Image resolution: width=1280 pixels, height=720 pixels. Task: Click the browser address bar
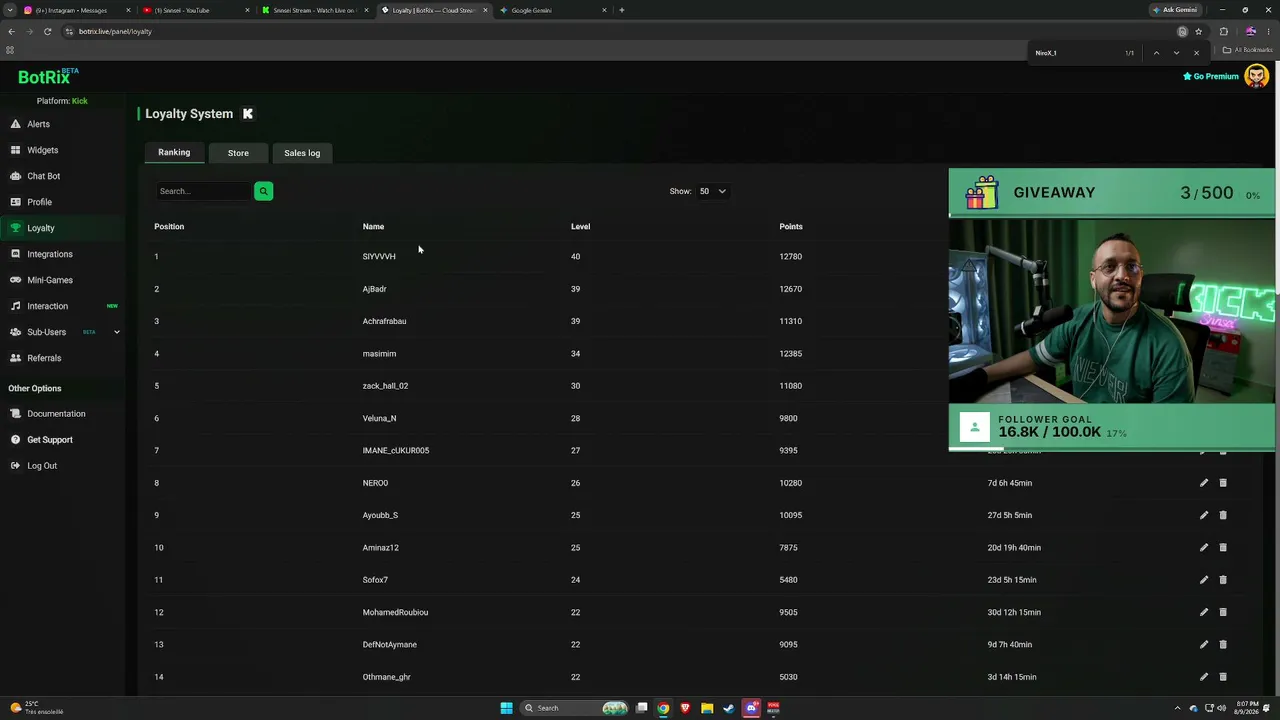click(x=600, y=31)
